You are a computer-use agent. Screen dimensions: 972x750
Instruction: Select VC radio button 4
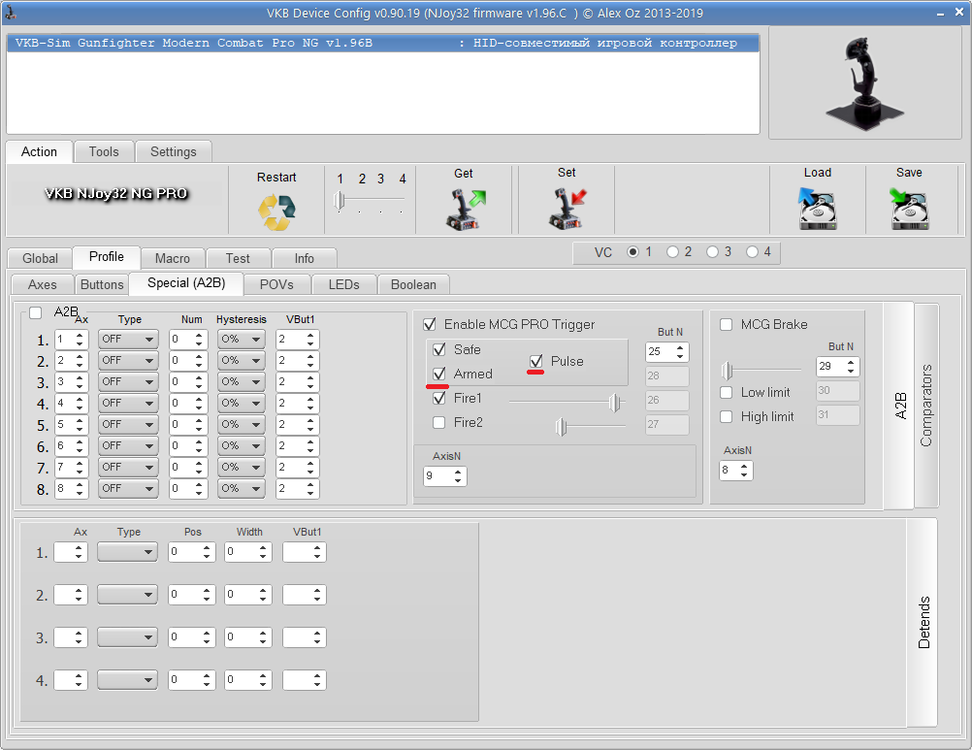752,252
